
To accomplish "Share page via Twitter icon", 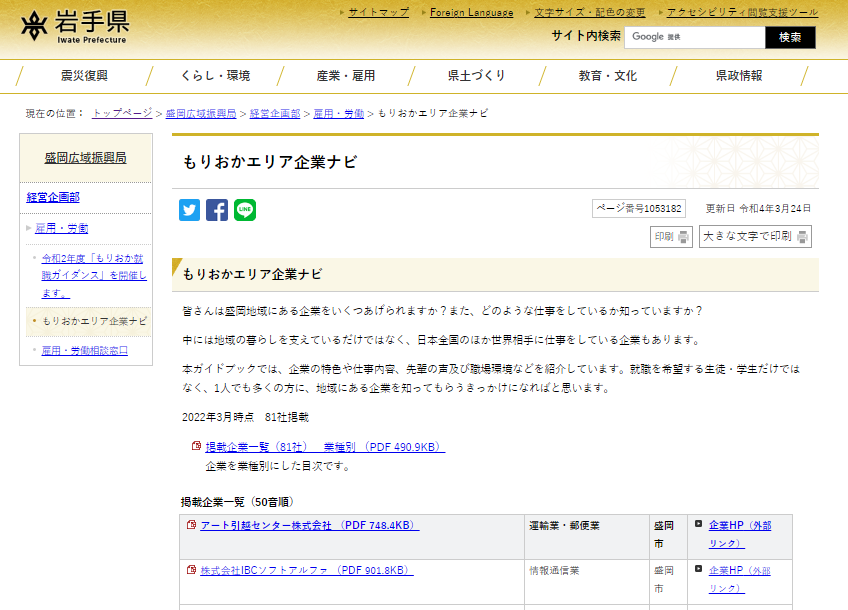I will coord(190,210).
